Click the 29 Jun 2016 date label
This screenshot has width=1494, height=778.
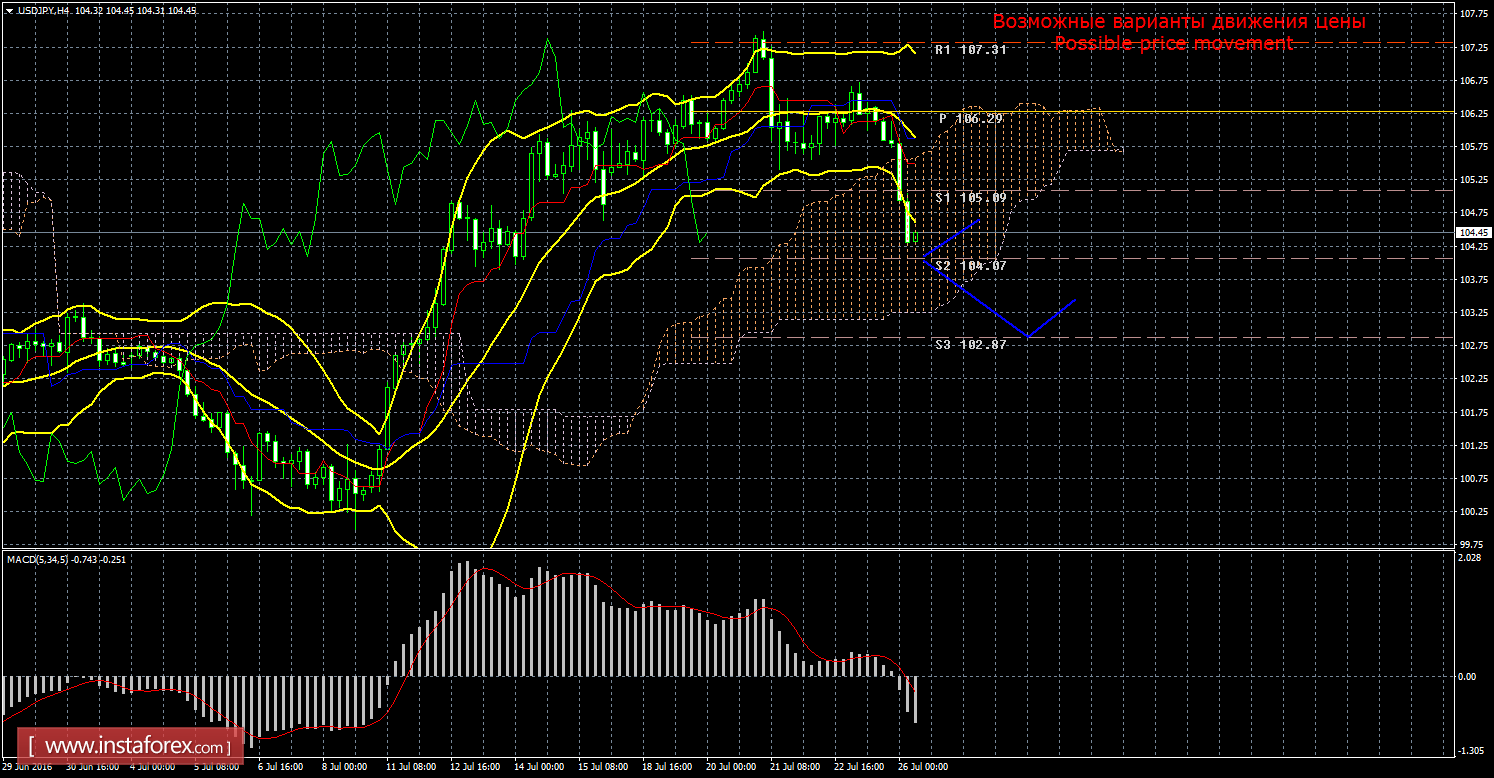pyautogui.click(x=27, y=768)
